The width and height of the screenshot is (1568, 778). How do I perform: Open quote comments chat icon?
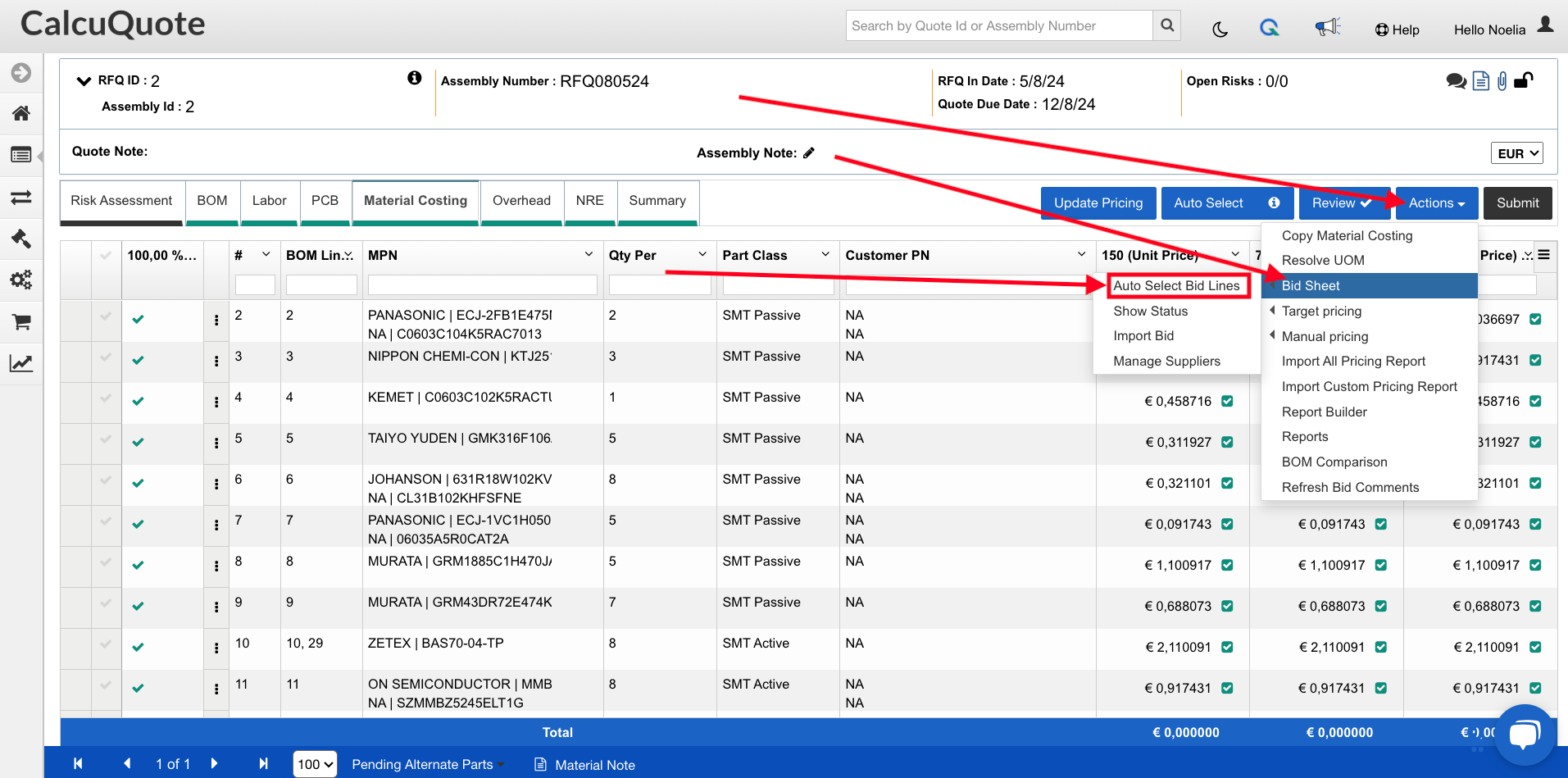point(1457,80)
